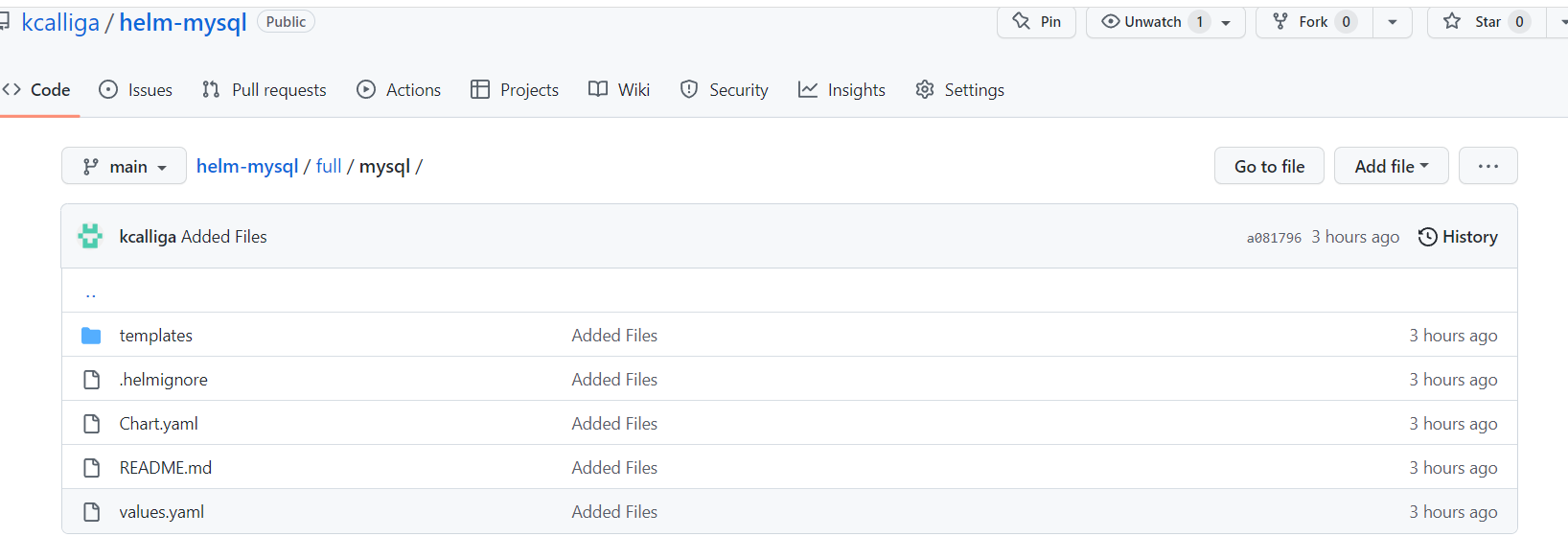Open the Actions tab
Screen dimensions: 1568x537
pyautogui.click(x=399, y=89)
